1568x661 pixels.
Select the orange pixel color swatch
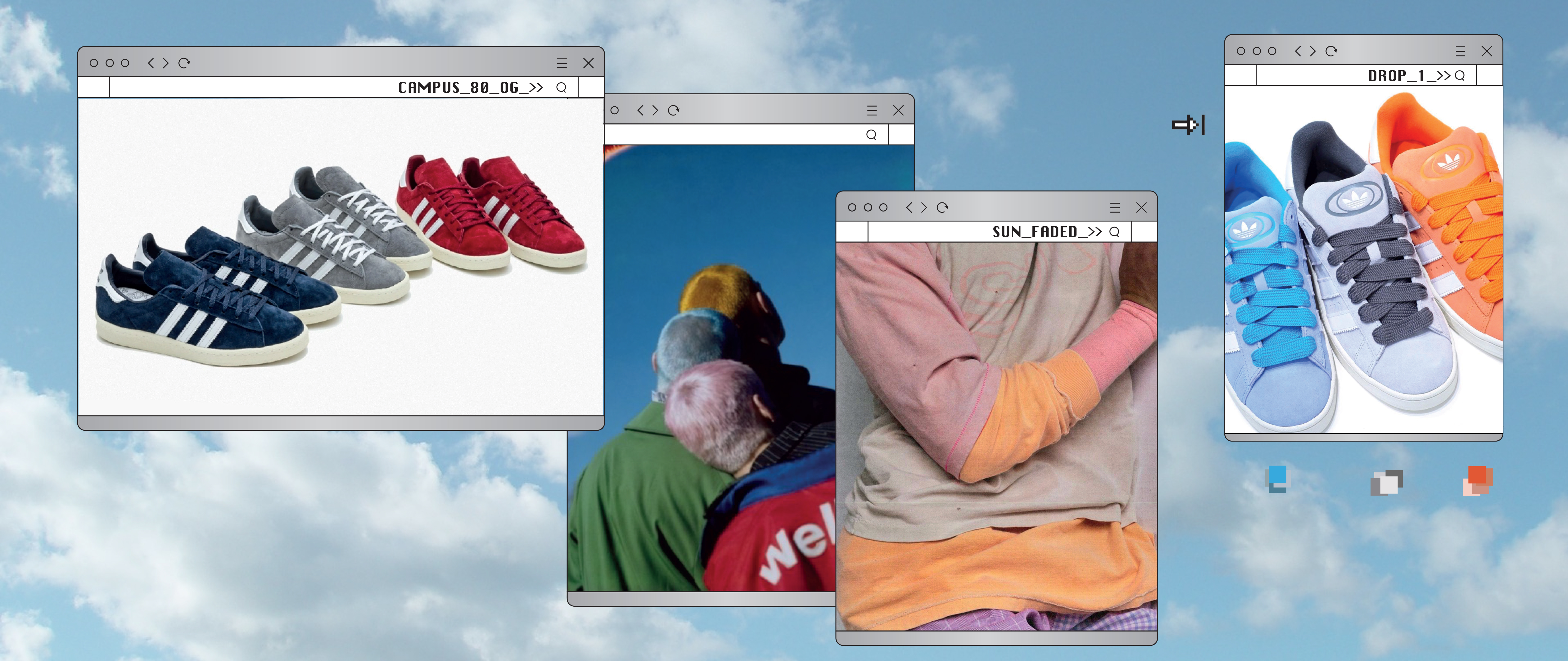[x=1478, y=480]
